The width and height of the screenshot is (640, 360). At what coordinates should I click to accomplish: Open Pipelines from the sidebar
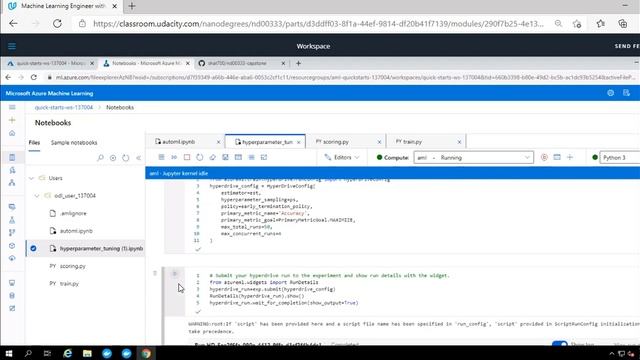pyautogui.click(x=12, y=233)
